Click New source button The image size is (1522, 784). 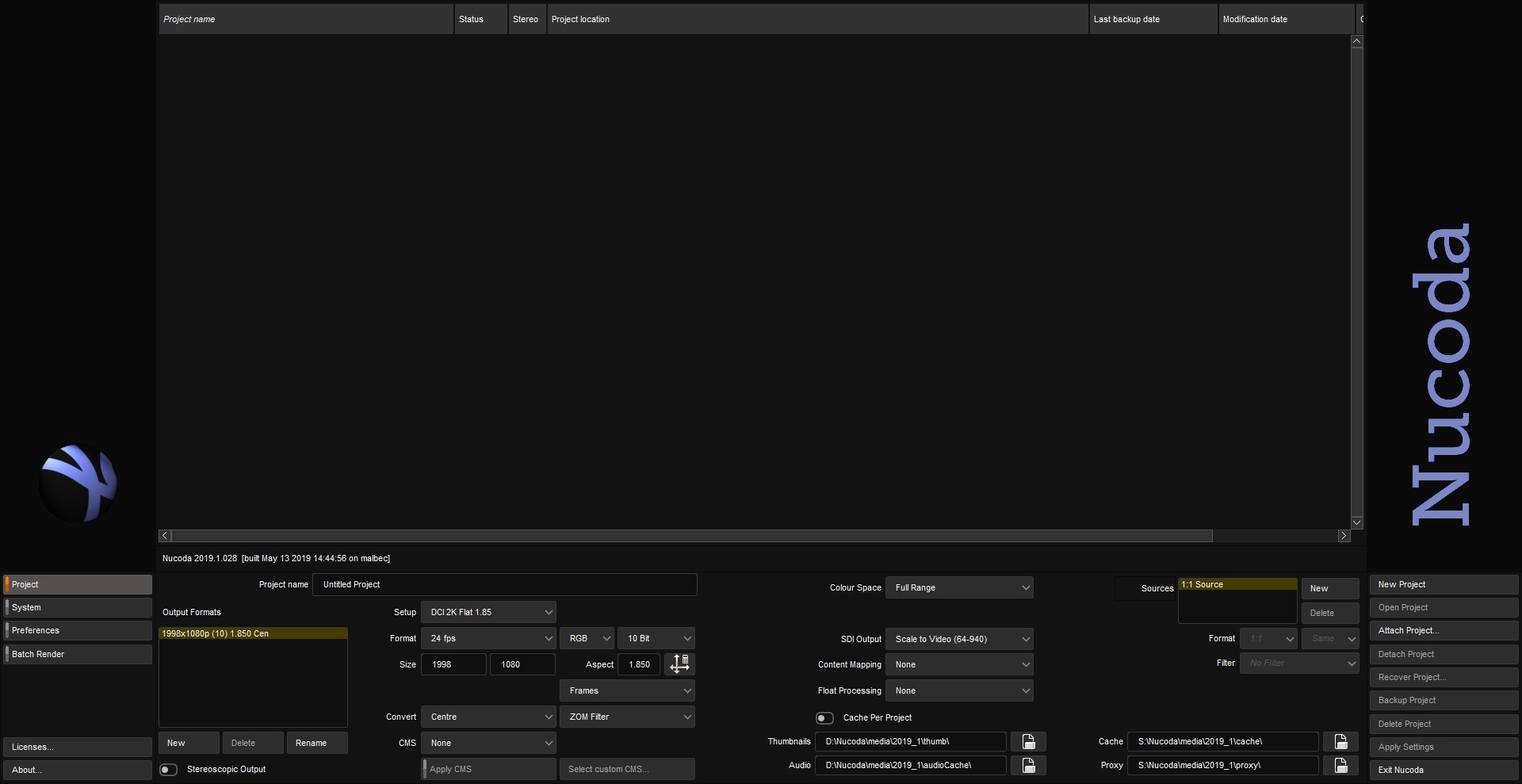[x=1330, y=588]
